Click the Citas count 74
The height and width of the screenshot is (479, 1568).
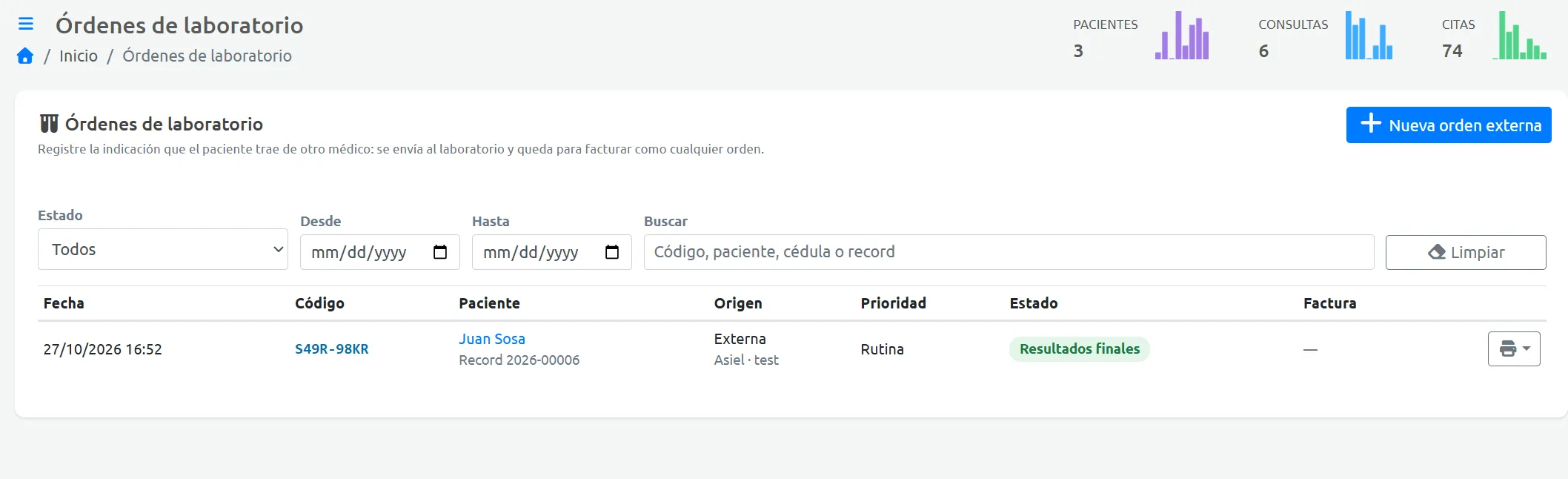coord(1452,51)
